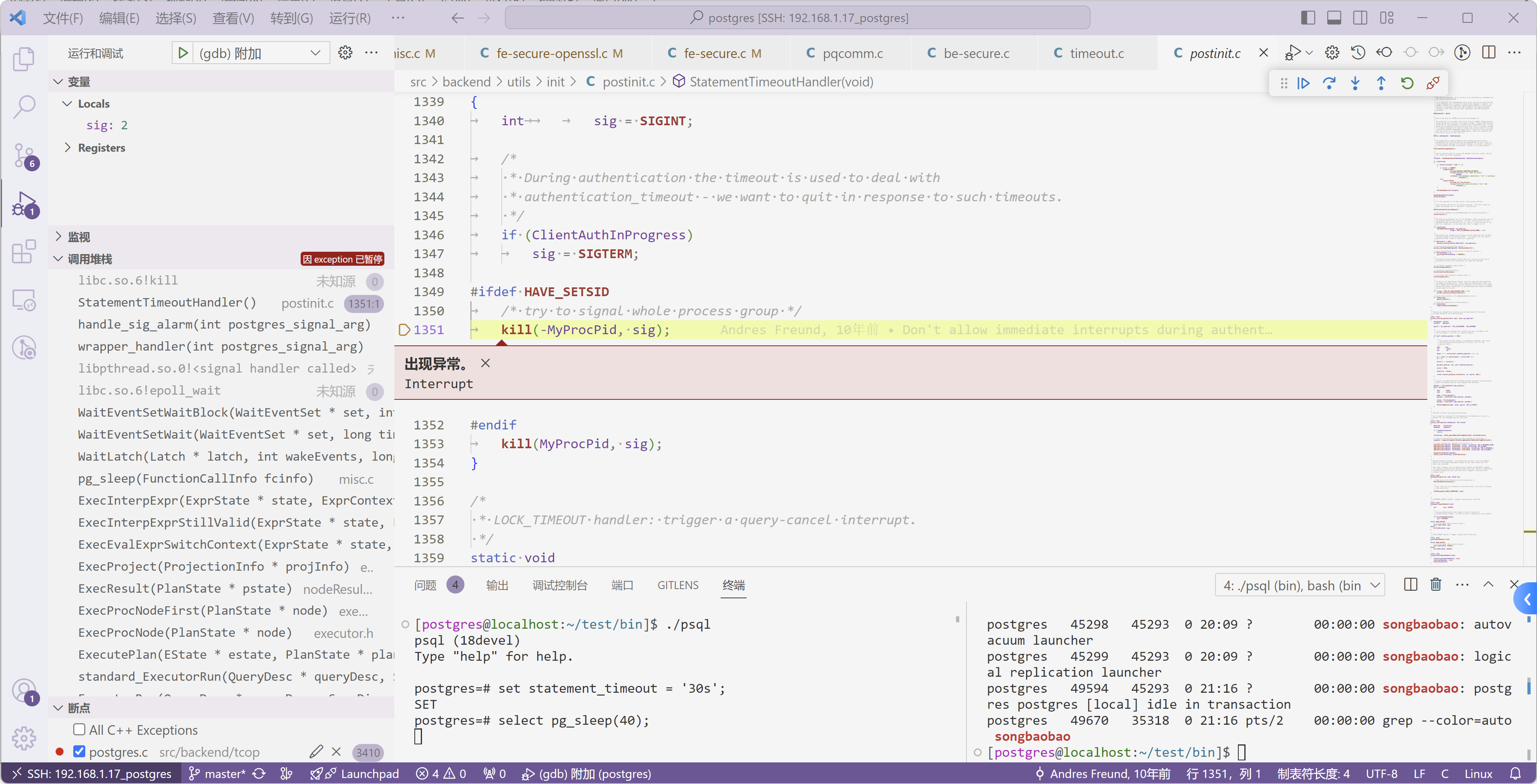
Task: Uncheck the postgres.c breakpoint checkbox
Action: point(79,752)
